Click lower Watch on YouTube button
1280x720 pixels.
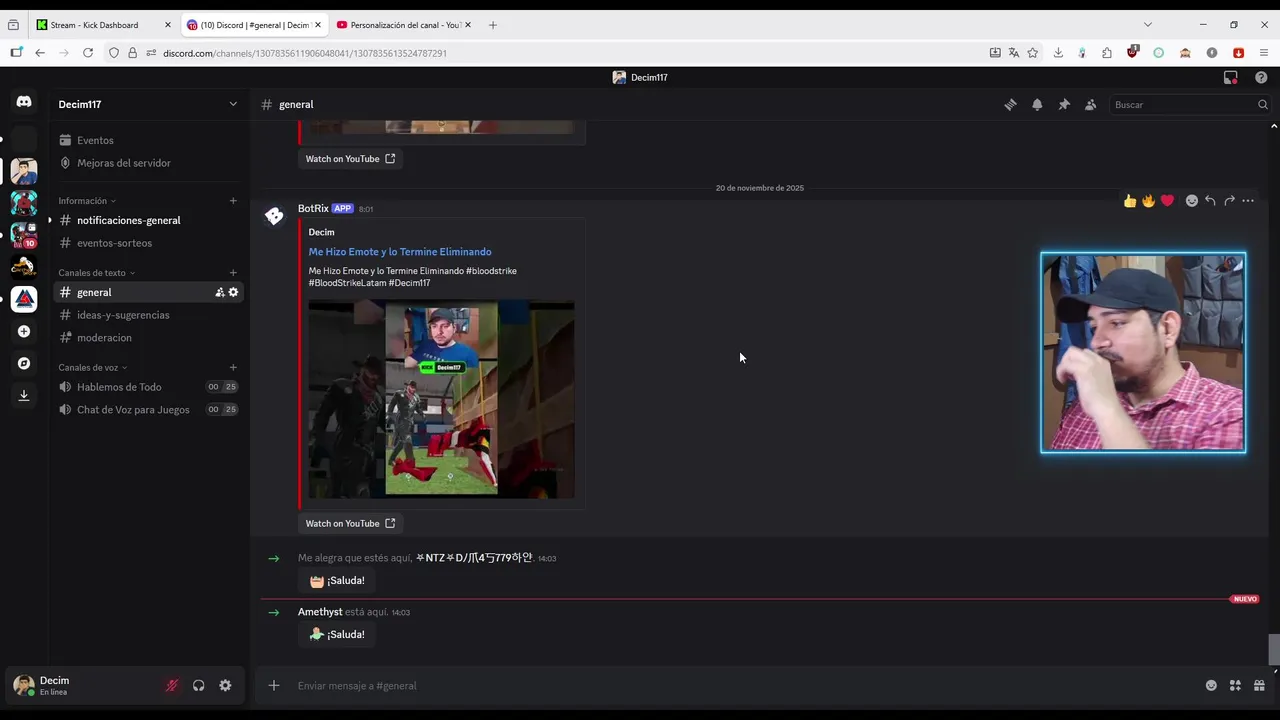pyautogui.click(x=350, y=523)
